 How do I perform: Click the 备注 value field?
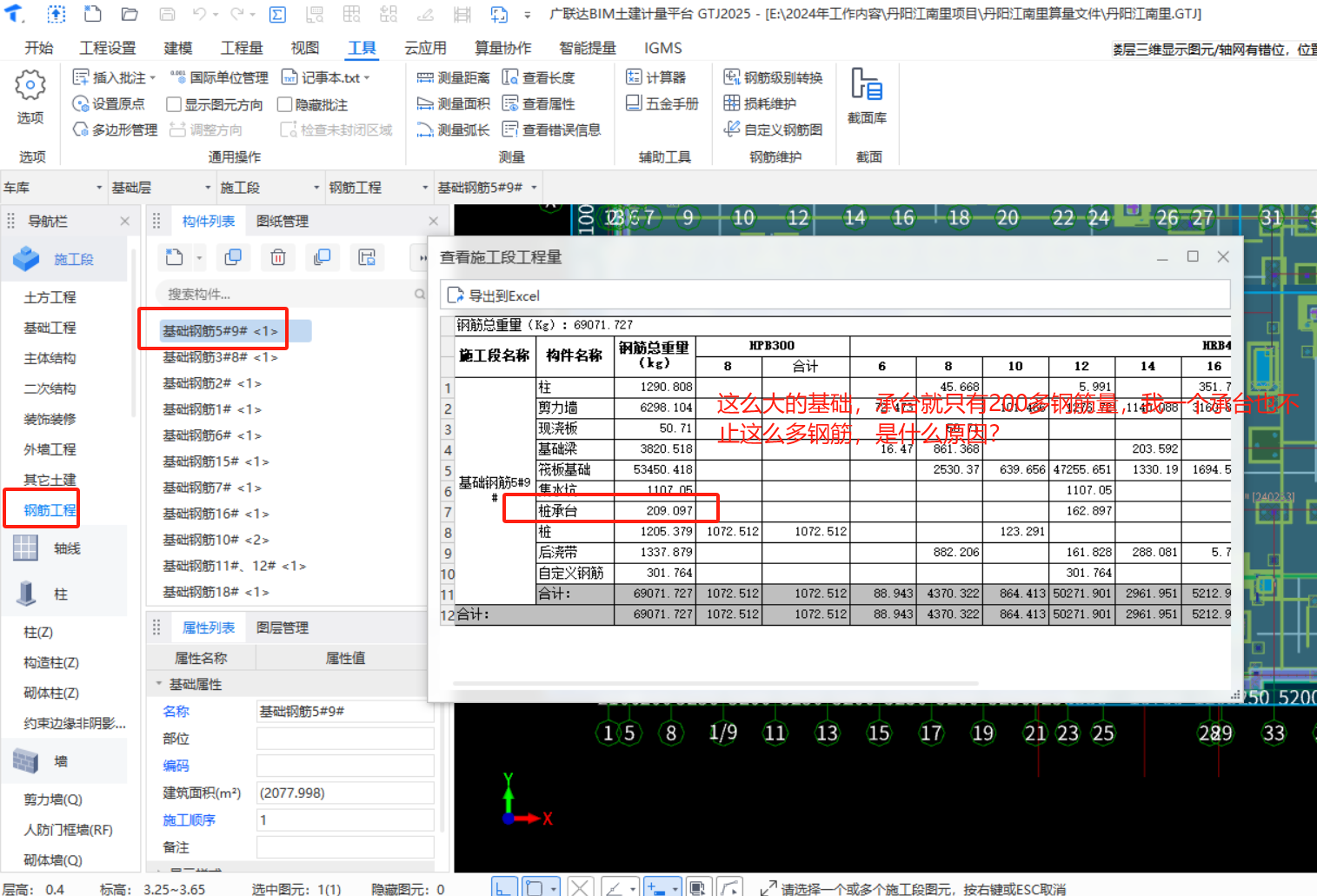pyautogui.click(x=345, y=847)
